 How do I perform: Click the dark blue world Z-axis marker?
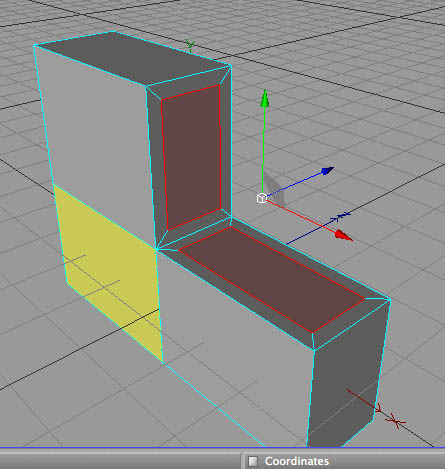point(341,217)
